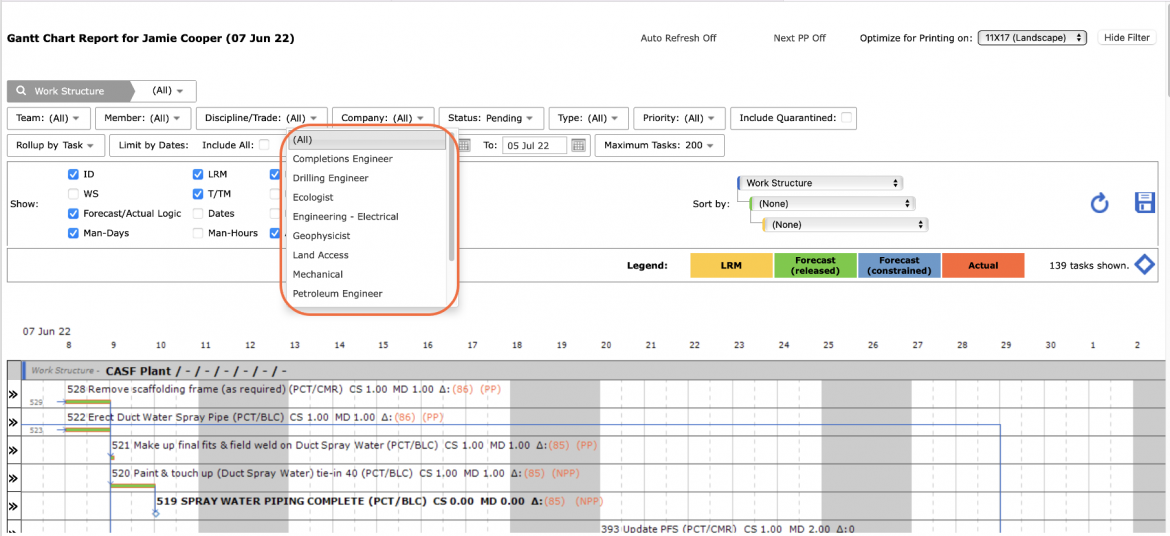
Task: Expand the row for task 521 with double chevron
Action: pos(13,450)
